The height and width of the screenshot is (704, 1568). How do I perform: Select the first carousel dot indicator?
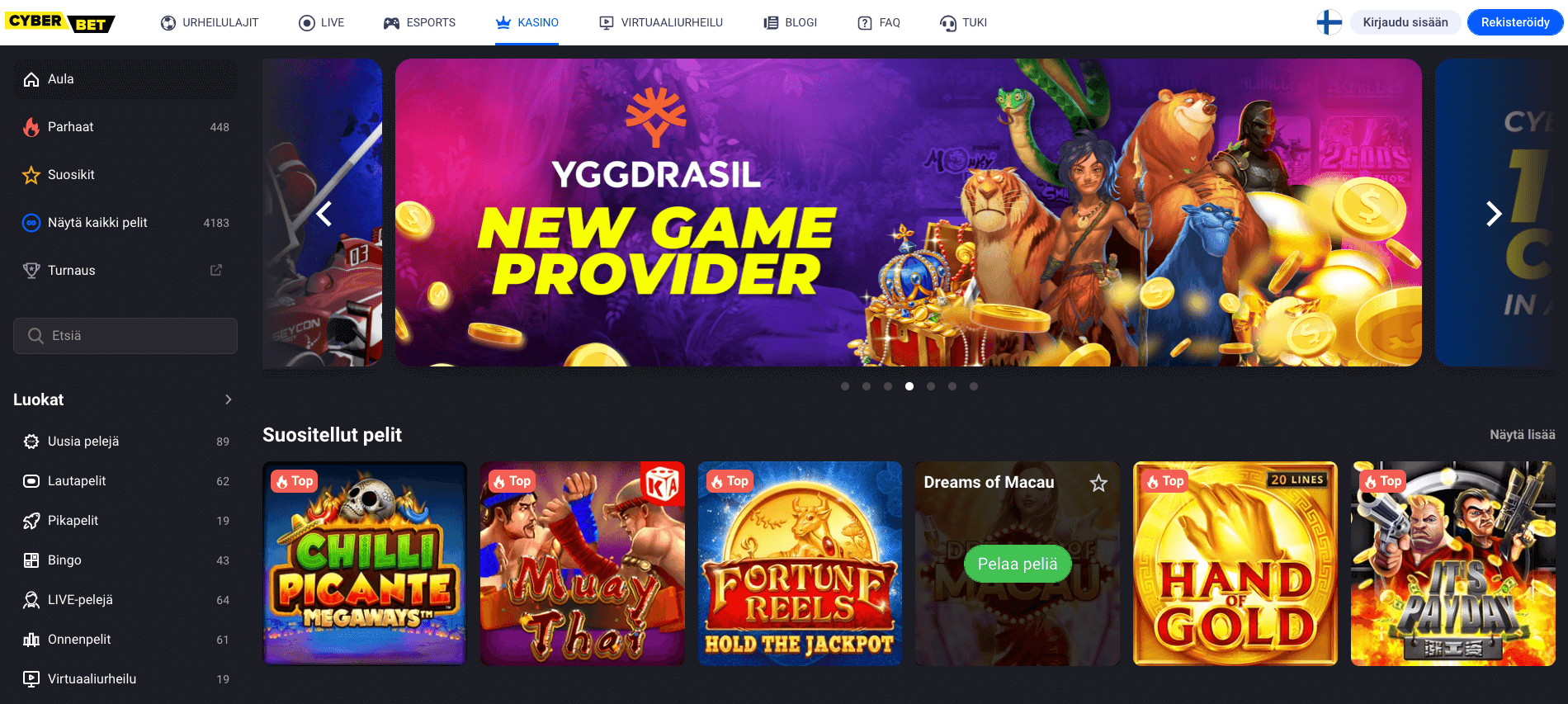tap(845, 386)
